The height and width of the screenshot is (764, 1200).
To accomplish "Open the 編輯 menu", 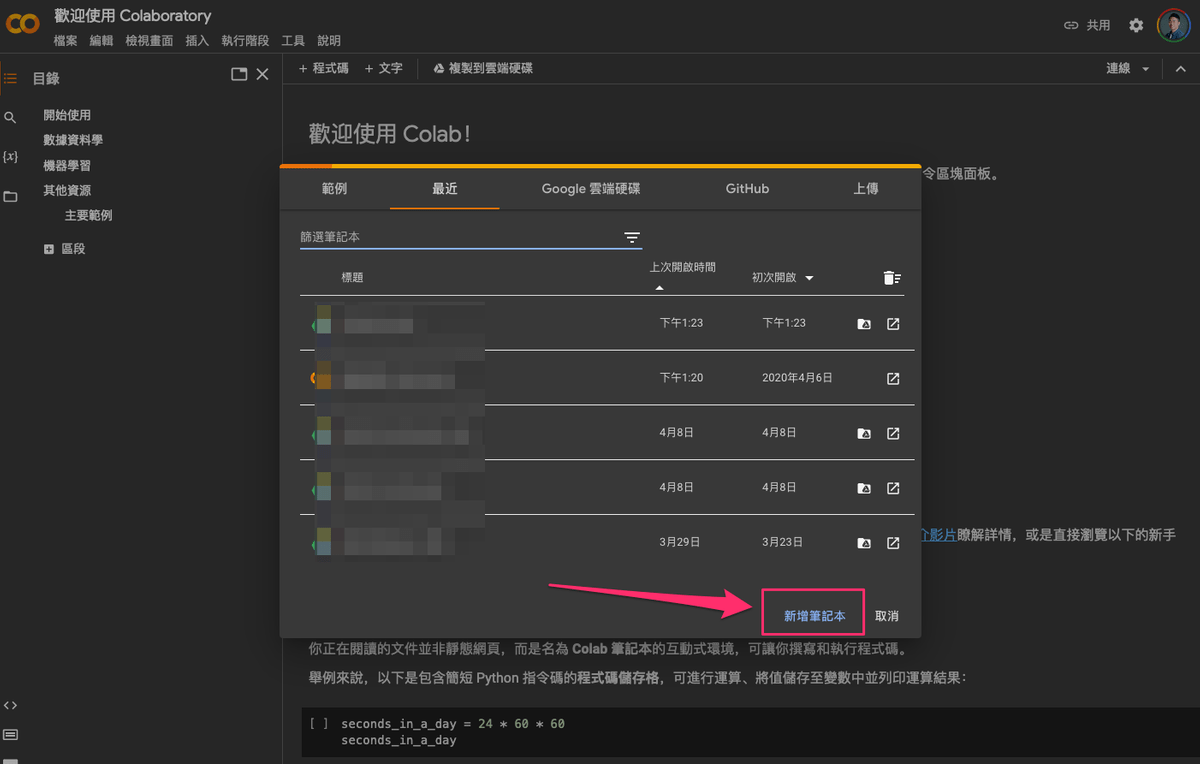I will click(101, 41).
